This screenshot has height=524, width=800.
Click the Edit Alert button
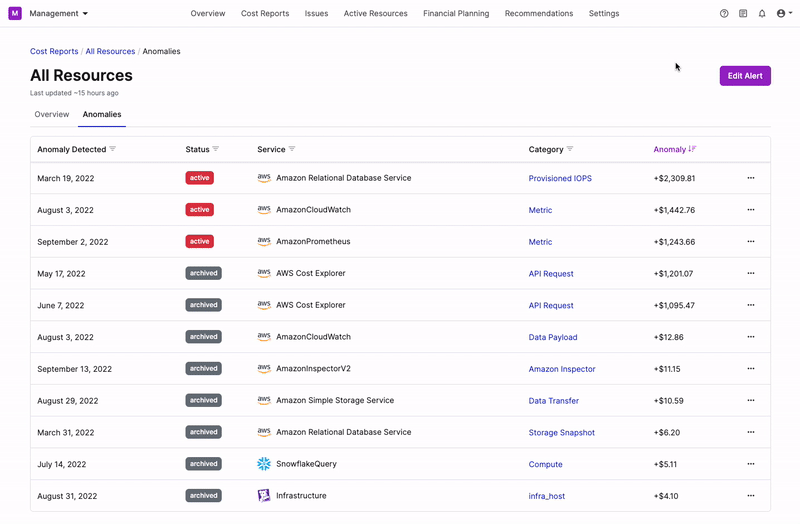(x=745, y=76)
